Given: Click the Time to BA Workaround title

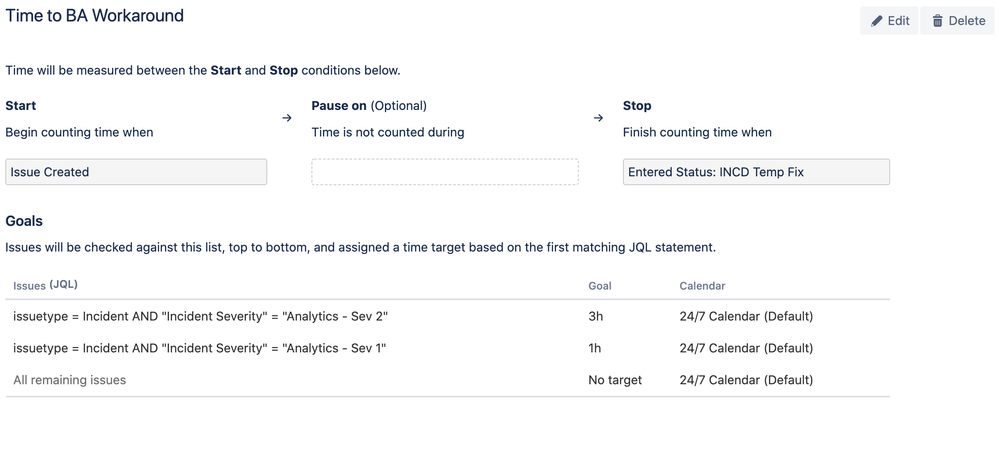Looking at the screenshot, I should click(x=95, y=15).
